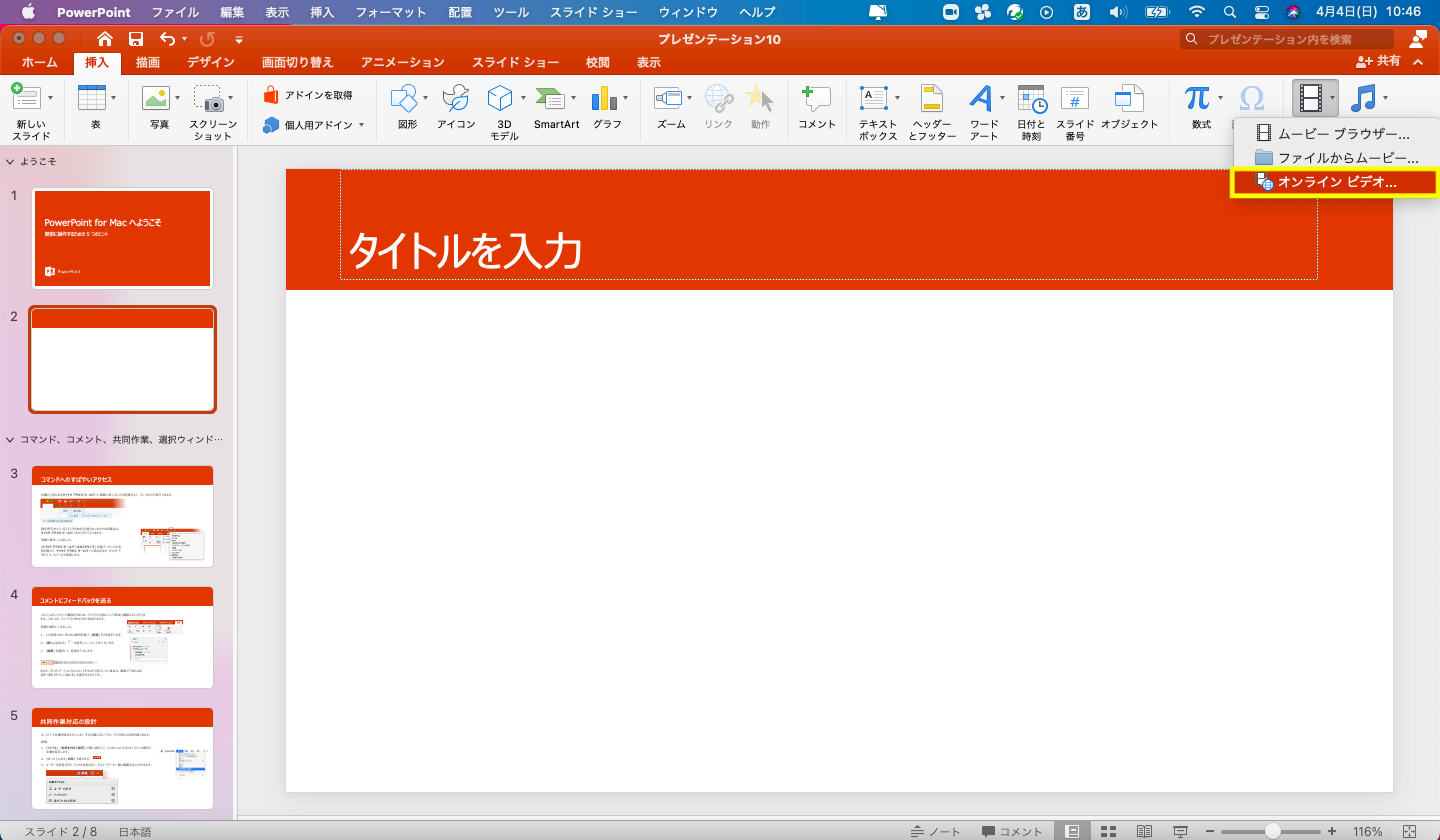The width and height of the screenshot is (1440, 840).
Task: Toggle the コメント pane in status bar
Action: [x=1012, y=831]
